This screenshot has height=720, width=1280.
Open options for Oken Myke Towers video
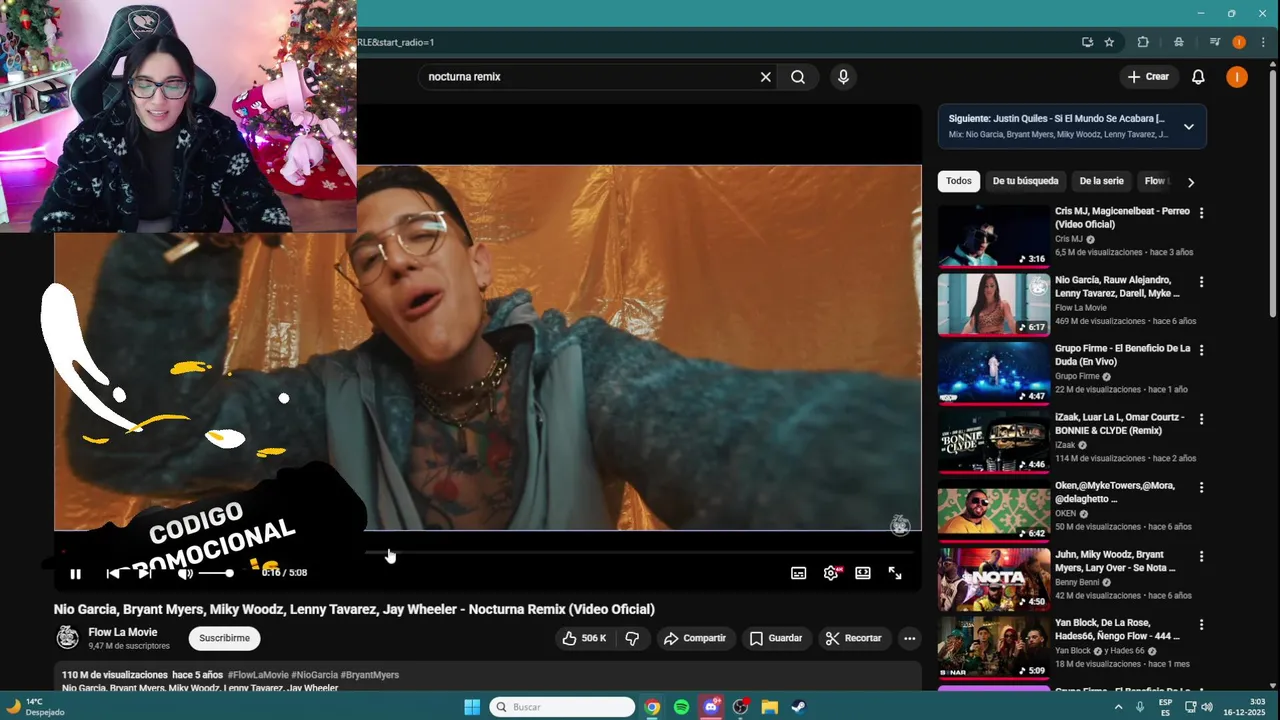(x=1201, y=487)
